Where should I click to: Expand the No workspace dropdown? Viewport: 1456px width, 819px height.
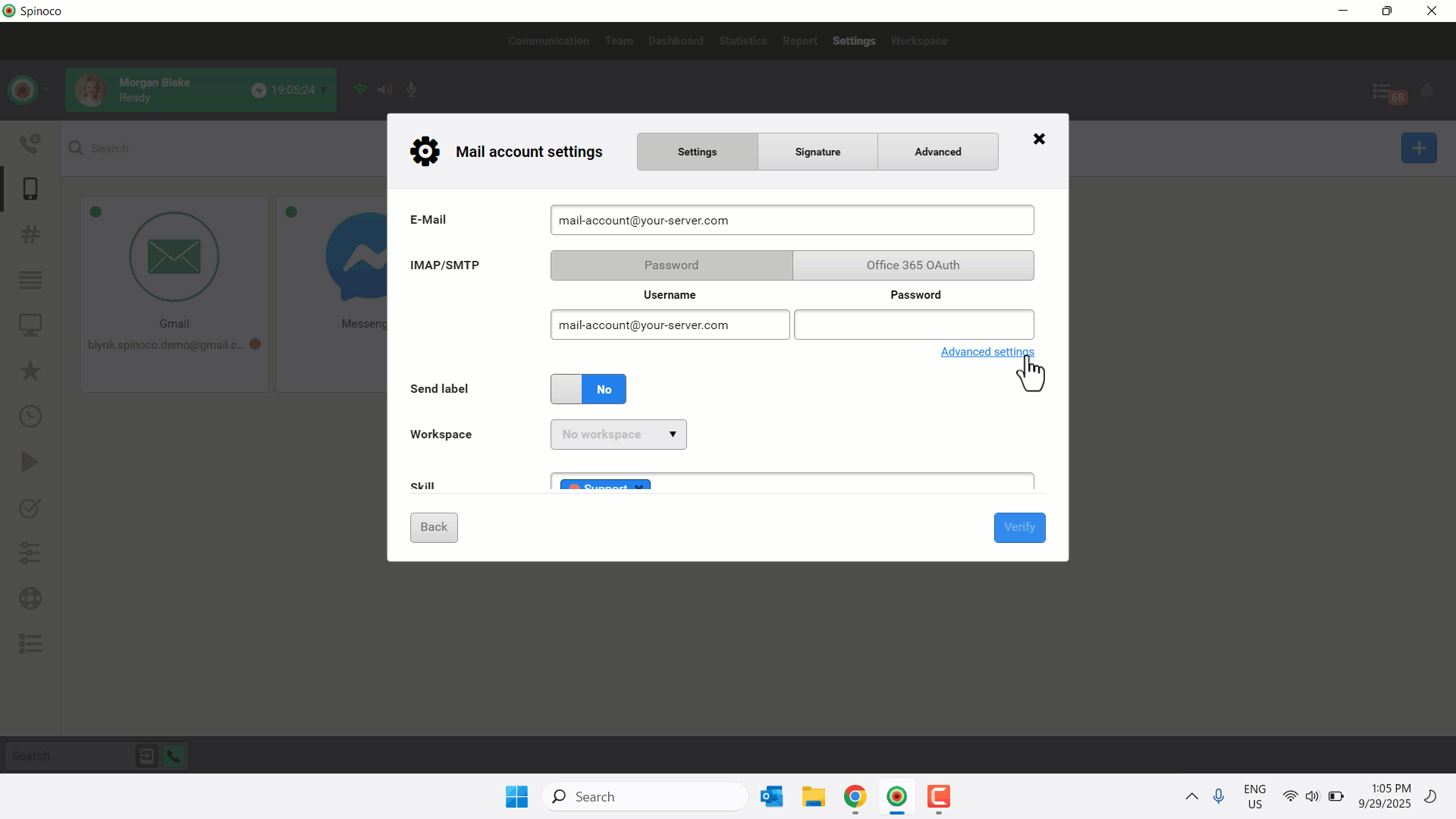[618, 435]
